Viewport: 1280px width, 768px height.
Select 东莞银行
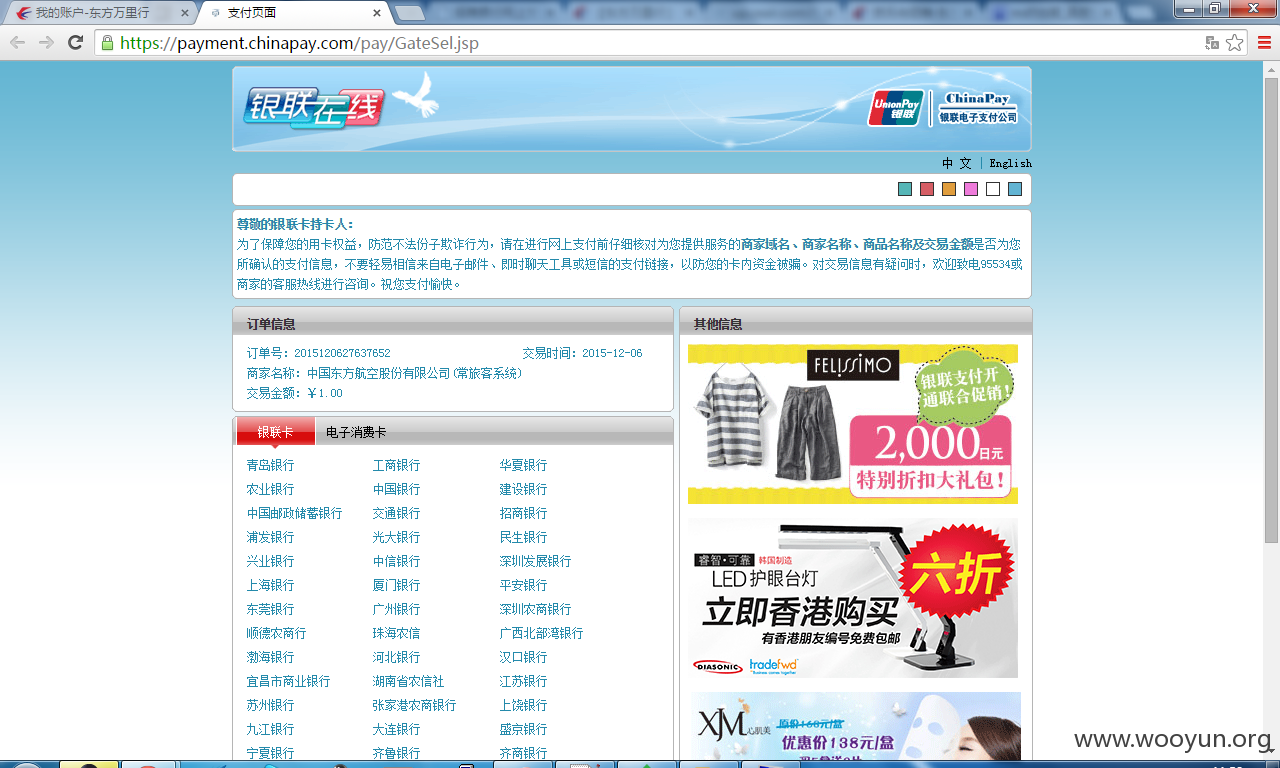coord(270,609)
